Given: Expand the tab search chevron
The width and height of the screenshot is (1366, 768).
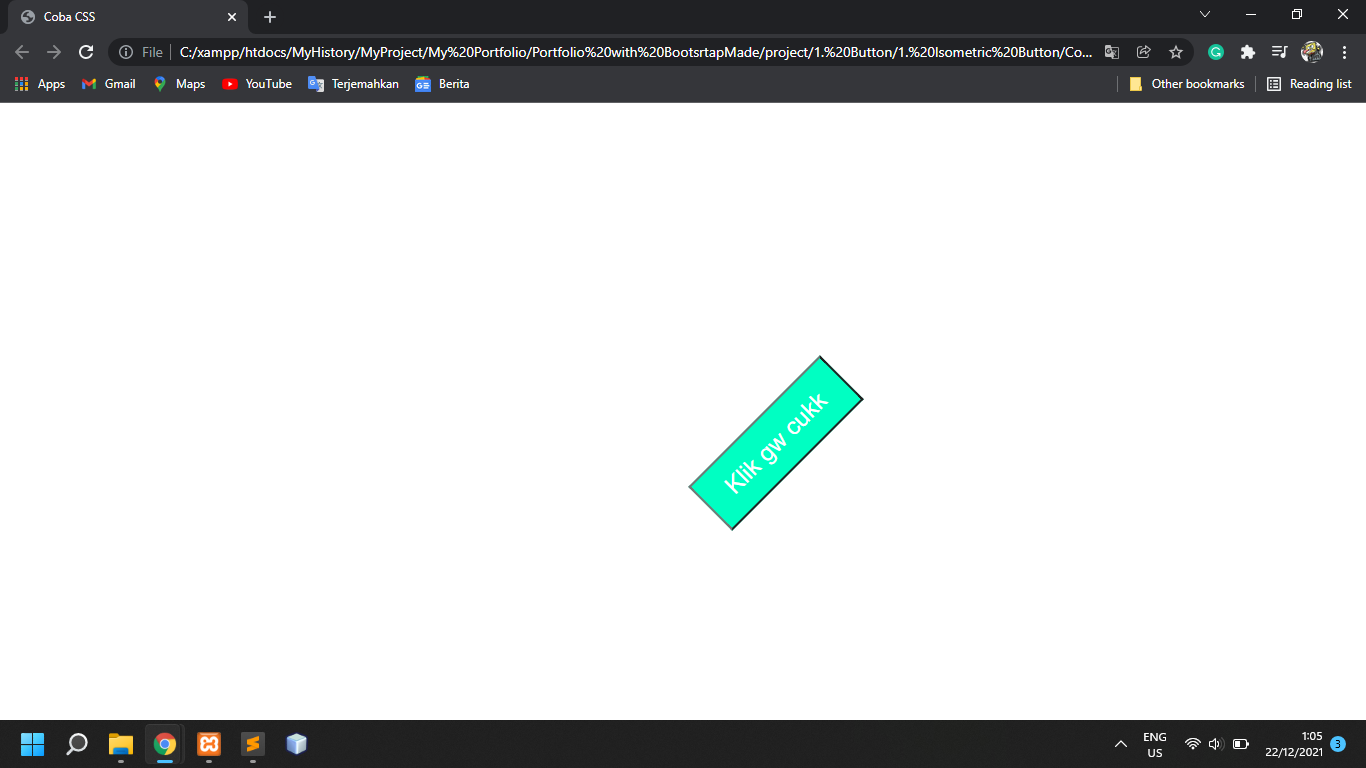Looking at the screenshot, I should click(x=1205, y=15).
